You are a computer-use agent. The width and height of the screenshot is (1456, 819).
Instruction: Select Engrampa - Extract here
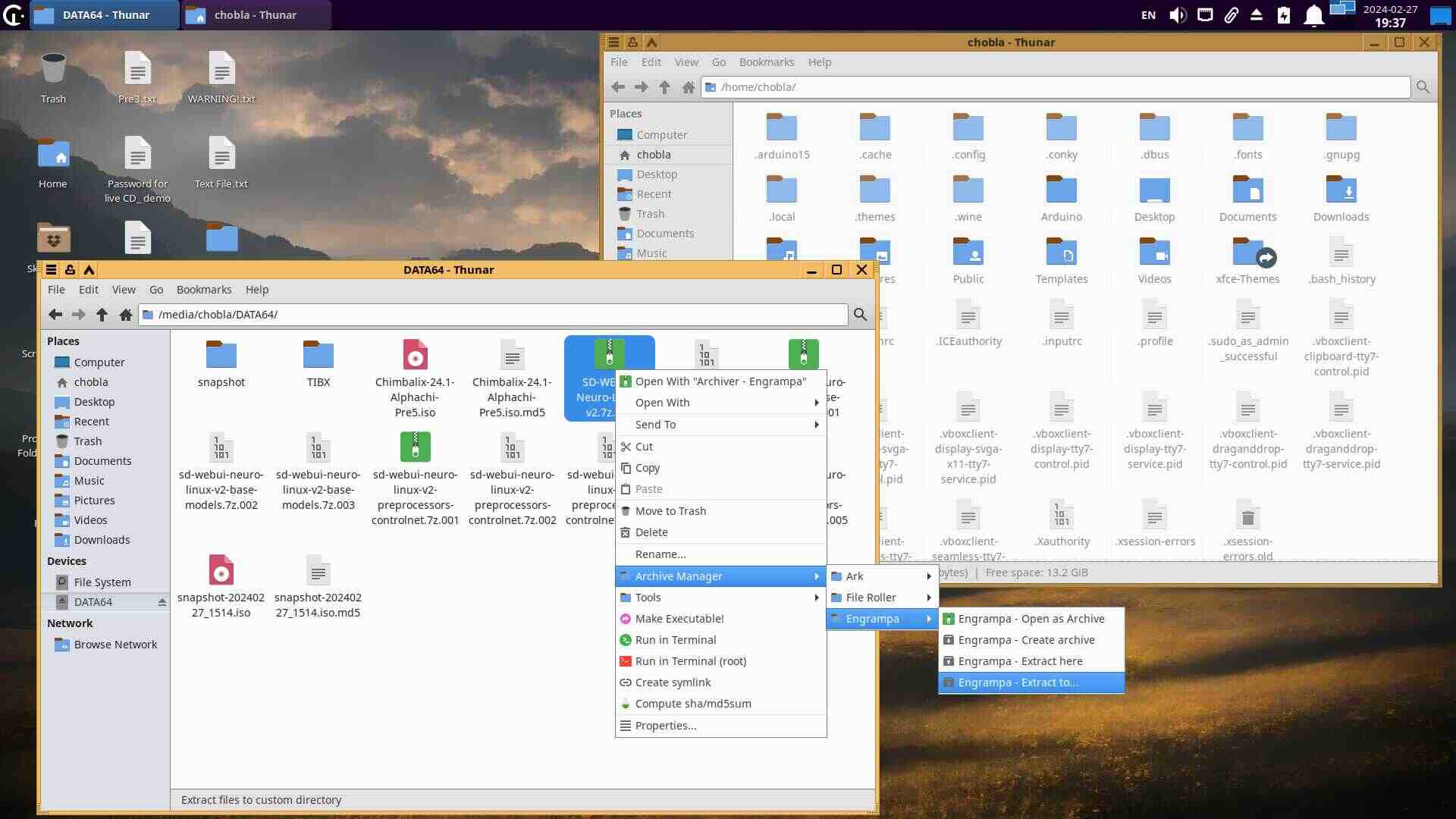click(x=1020, y=661)
